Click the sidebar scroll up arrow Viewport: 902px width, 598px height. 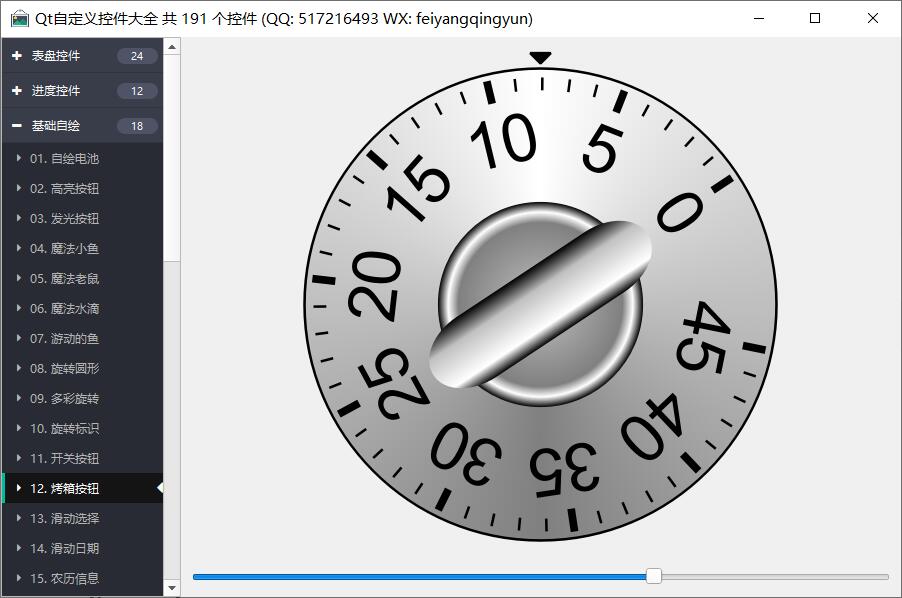click(x=172, y=46)
